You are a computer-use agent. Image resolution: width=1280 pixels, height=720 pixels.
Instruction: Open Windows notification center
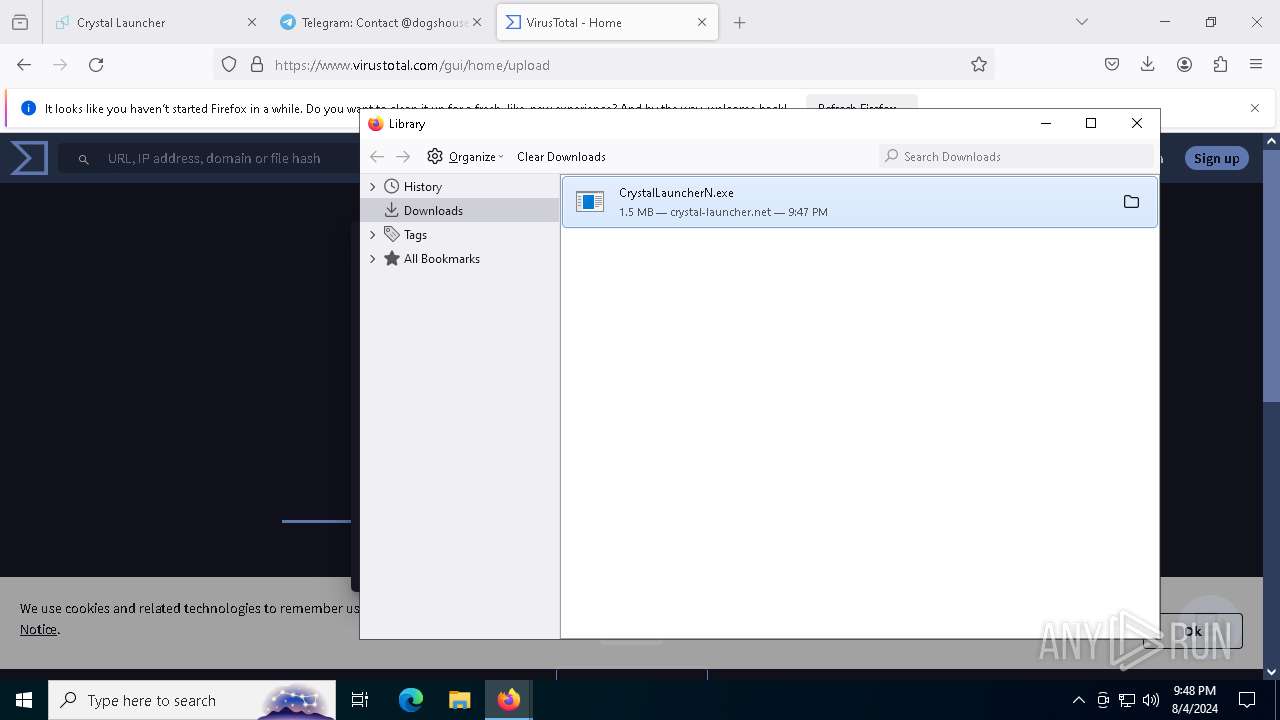click(1247, 700)
